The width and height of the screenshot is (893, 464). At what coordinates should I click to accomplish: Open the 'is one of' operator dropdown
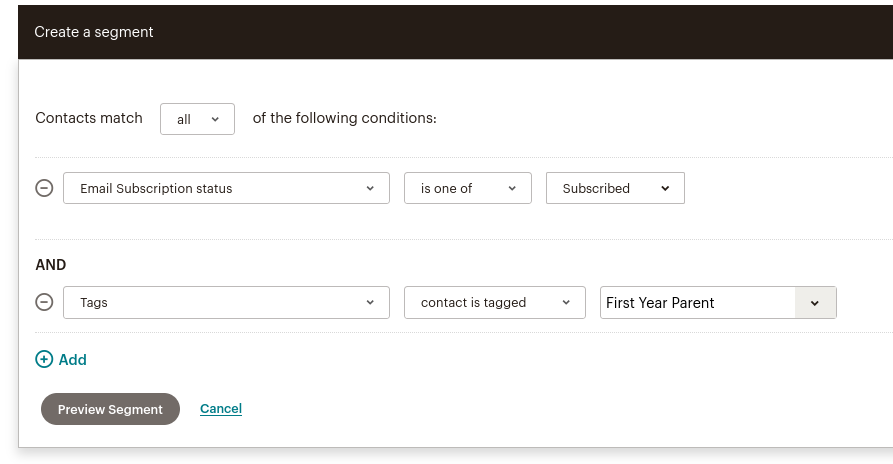[467, 188]
